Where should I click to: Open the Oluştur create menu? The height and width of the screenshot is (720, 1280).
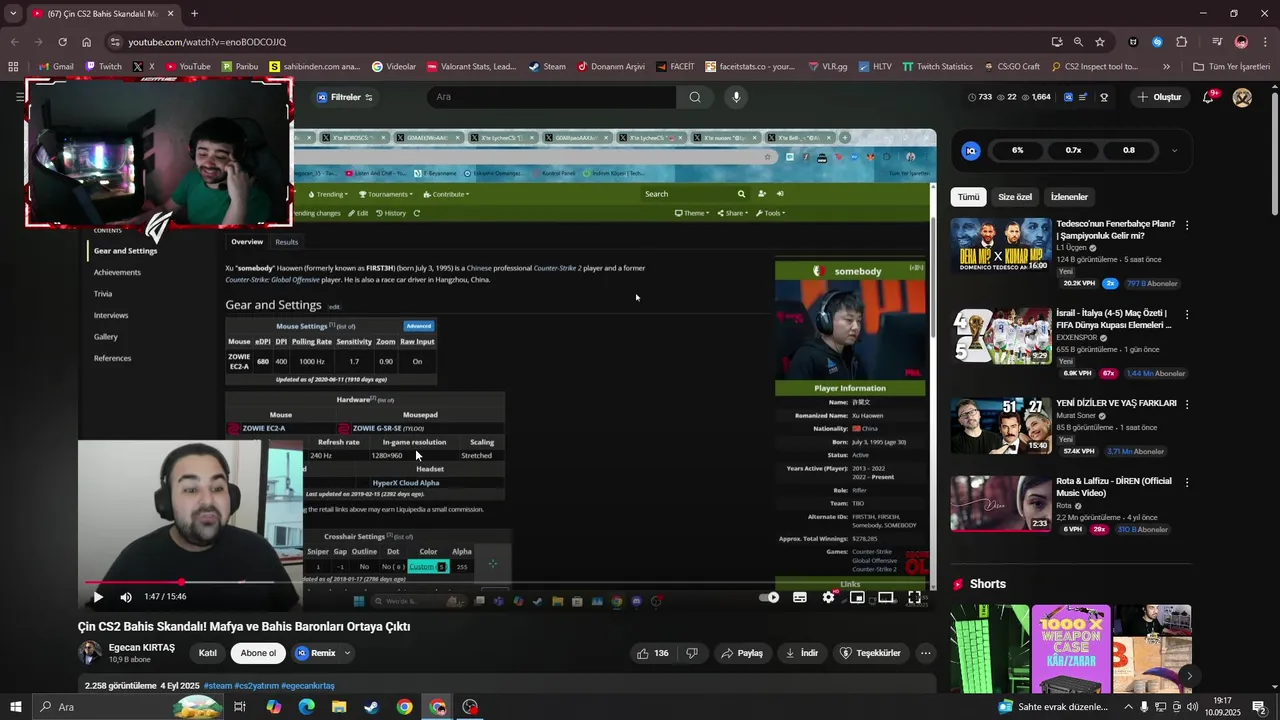[1159, 97]
